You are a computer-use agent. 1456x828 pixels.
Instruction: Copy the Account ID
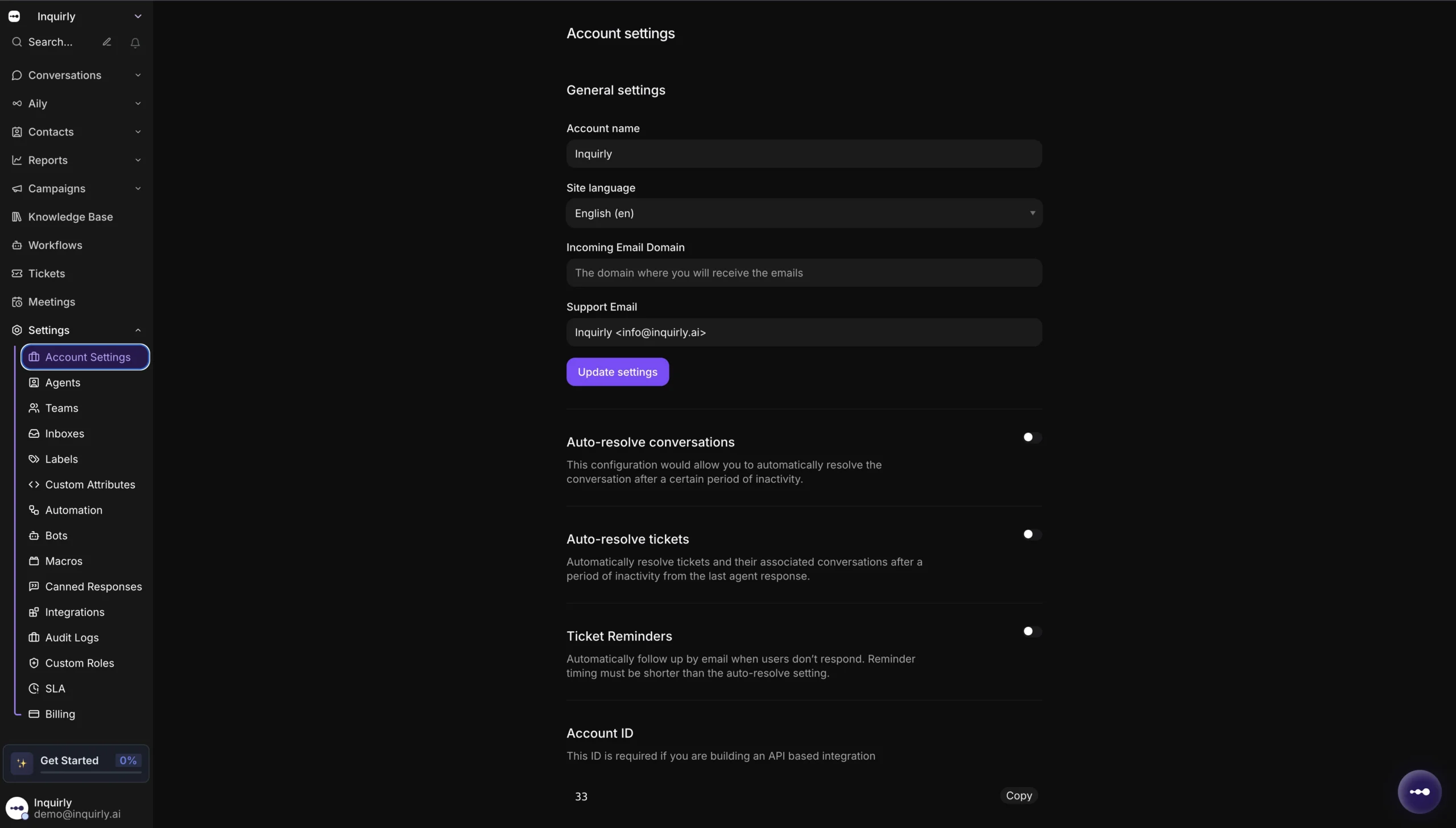1019,796
